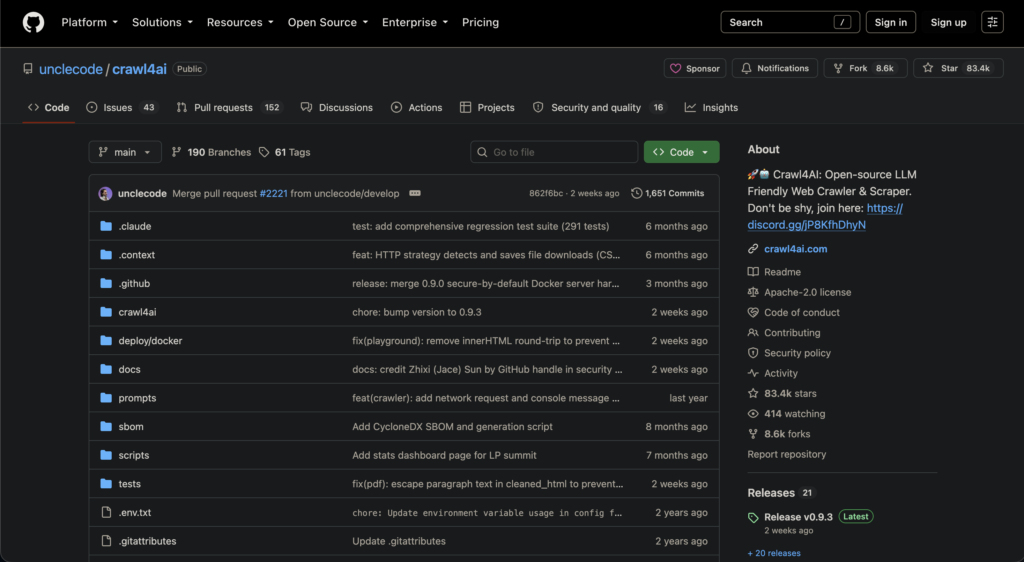Click Pricing in top navigation
Image resolution: width=1024 pixels, height=562 pixels.
[x=480, y=22]
